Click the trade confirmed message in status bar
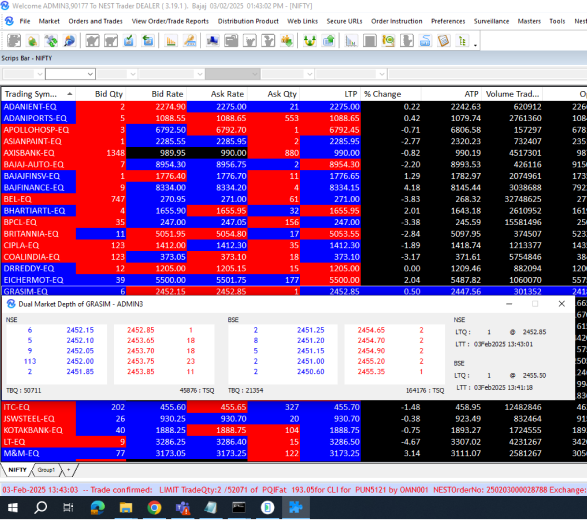Screen dimensions: 587x520 coord(294,490)
